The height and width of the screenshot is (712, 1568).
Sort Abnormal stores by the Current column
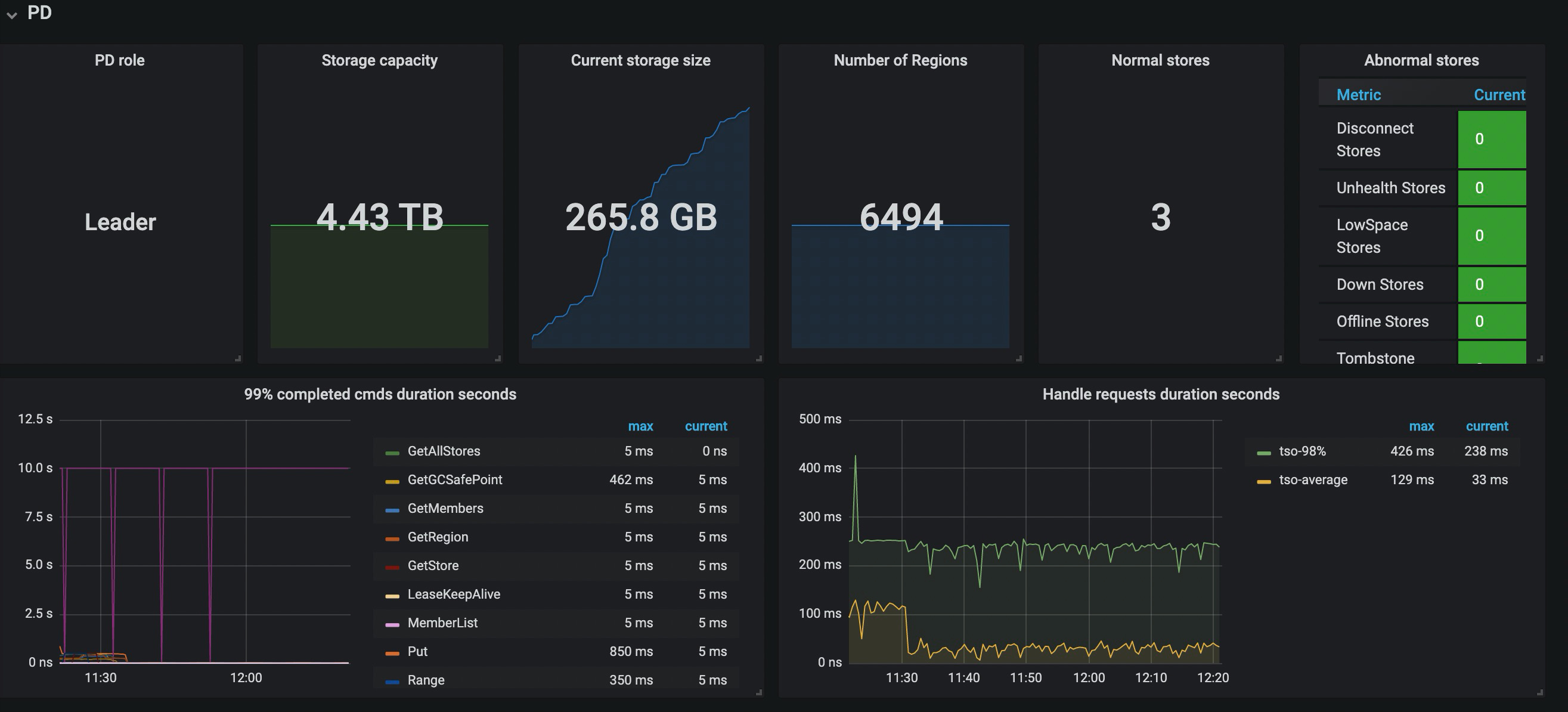[x=1499, y=95]
